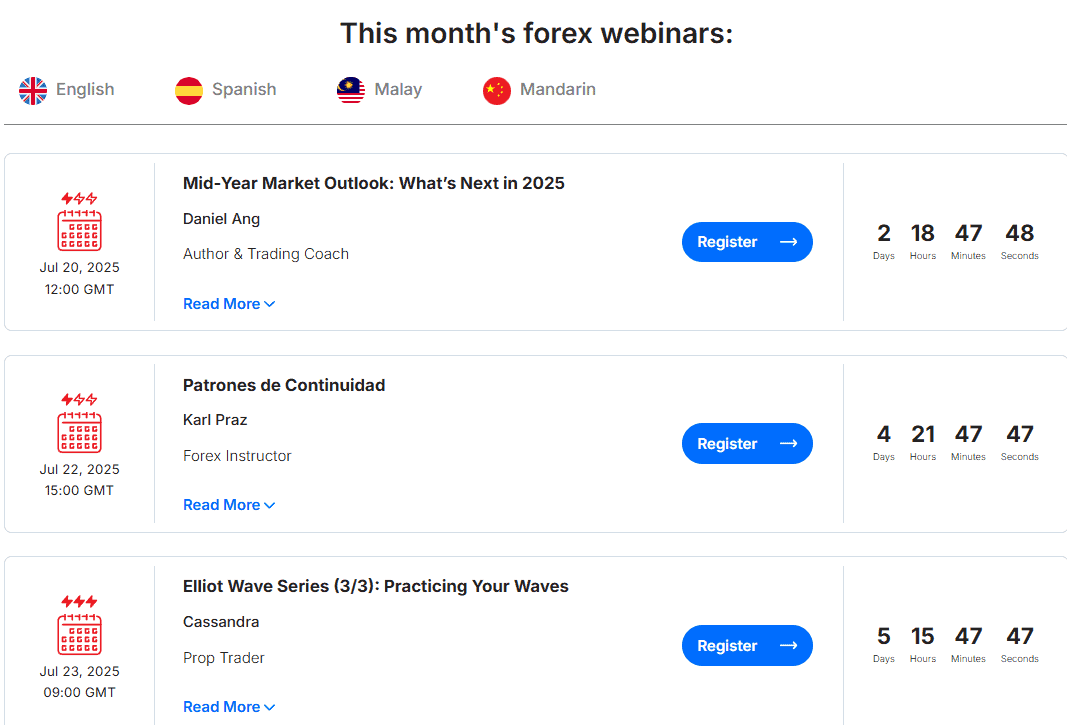
Task: Expand Read More under Elliot Wave Series
Action: 229,706
